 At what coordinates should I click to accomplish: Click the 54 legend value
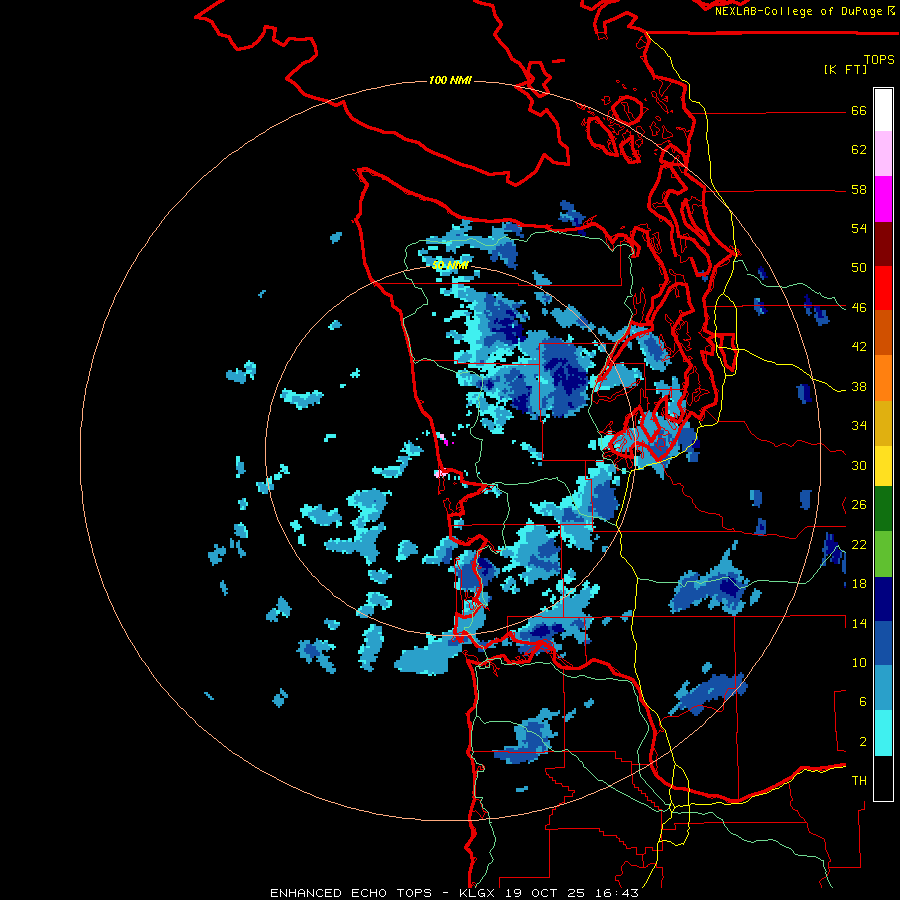coord(859,228)
